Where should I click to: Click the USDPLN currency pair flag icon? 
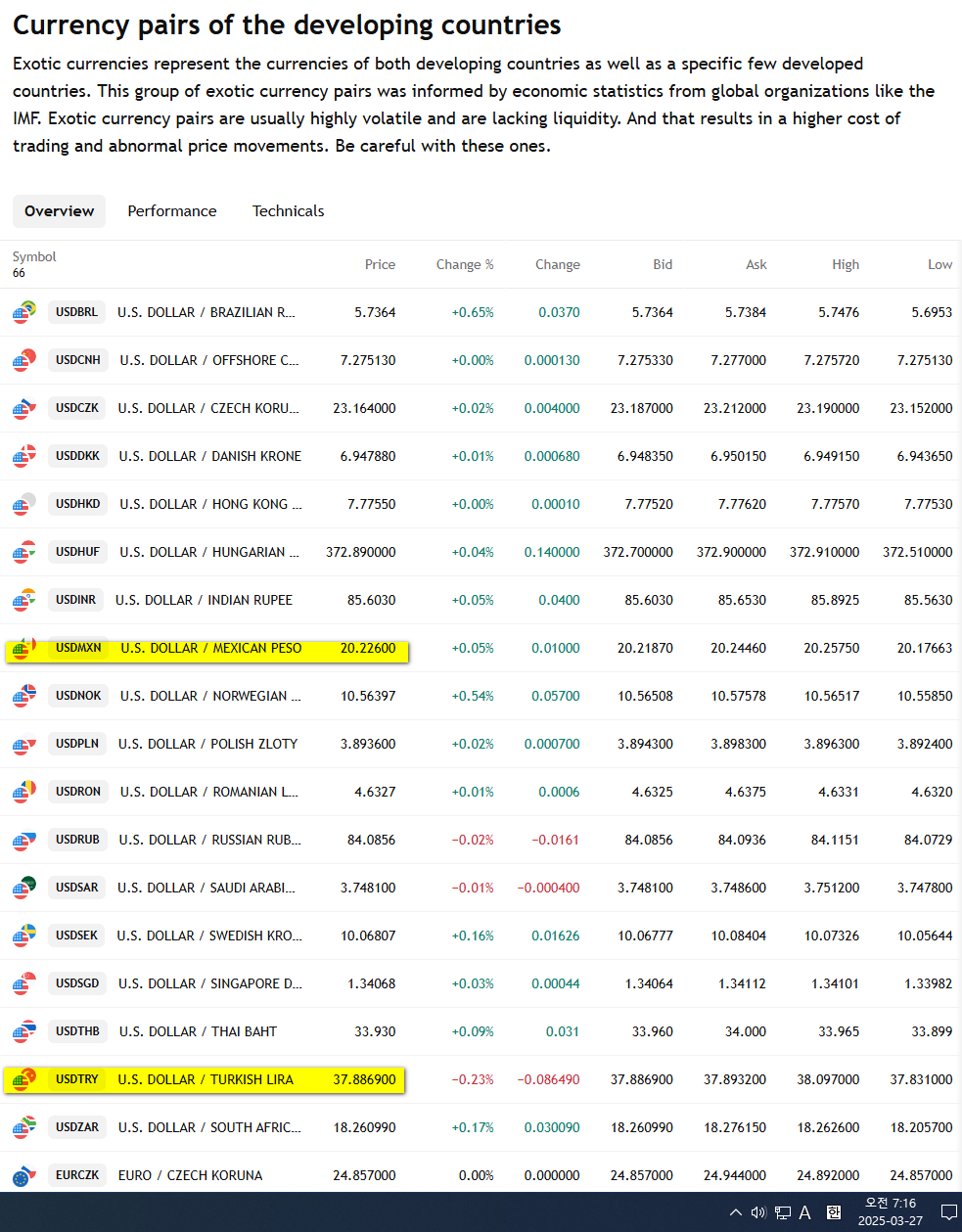[24, 744]
